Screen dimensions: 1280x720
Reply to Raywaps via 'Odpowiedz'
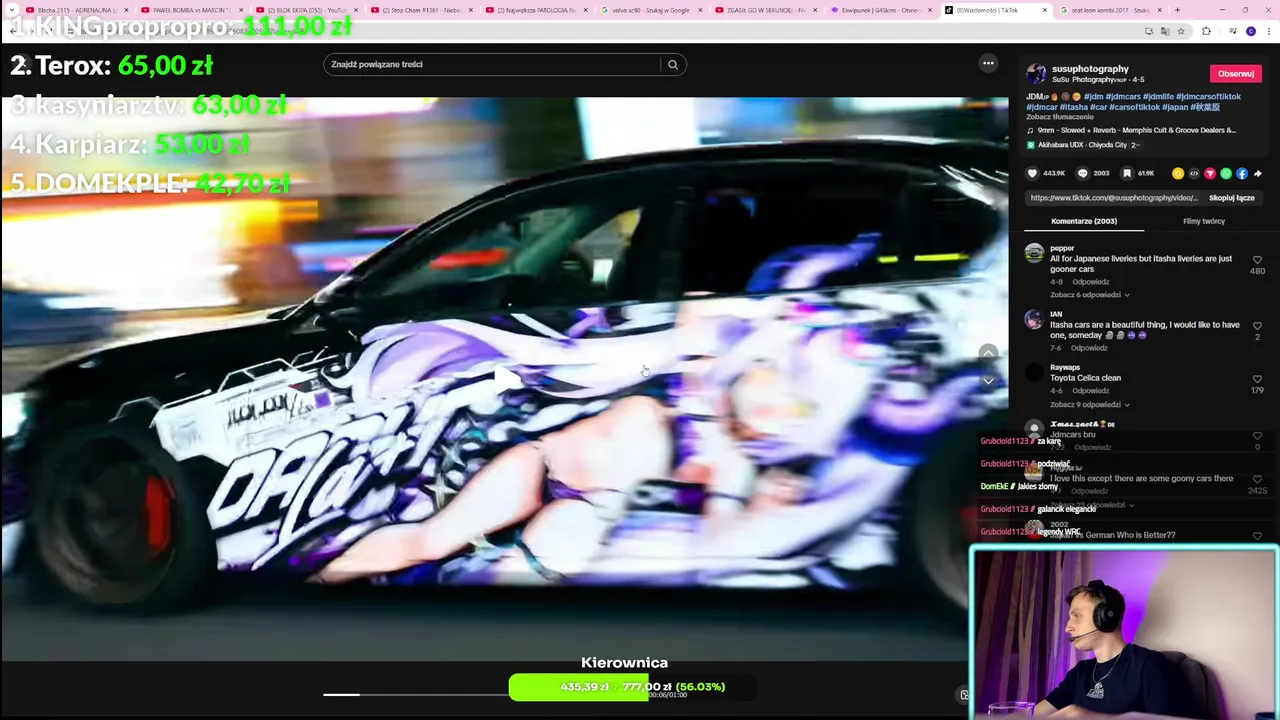tap(1090, 391)
